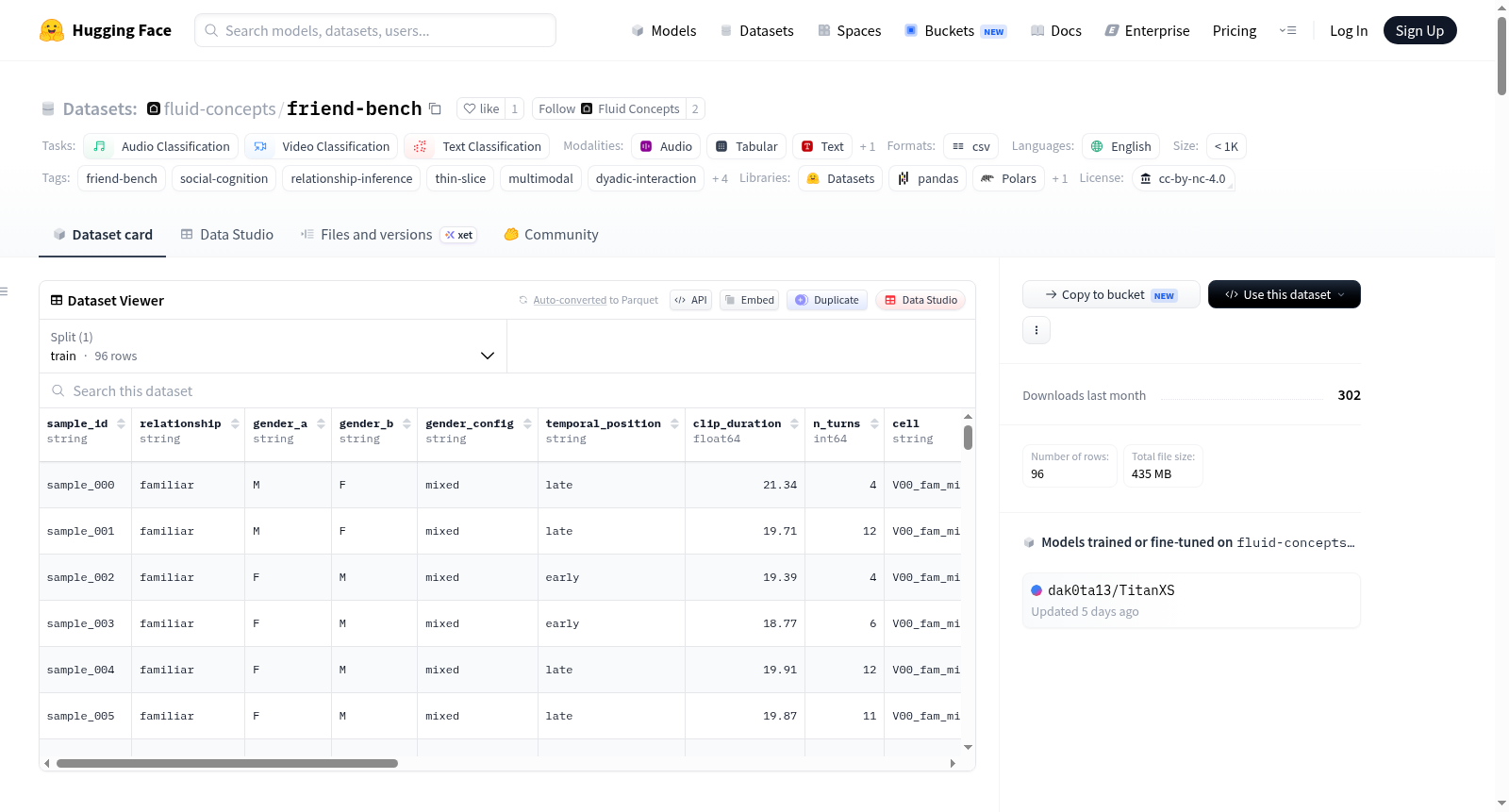The width and height of the screenshot is (1509, 812).
Task: Show additional +1 libraries
Action: [1059, 178]
